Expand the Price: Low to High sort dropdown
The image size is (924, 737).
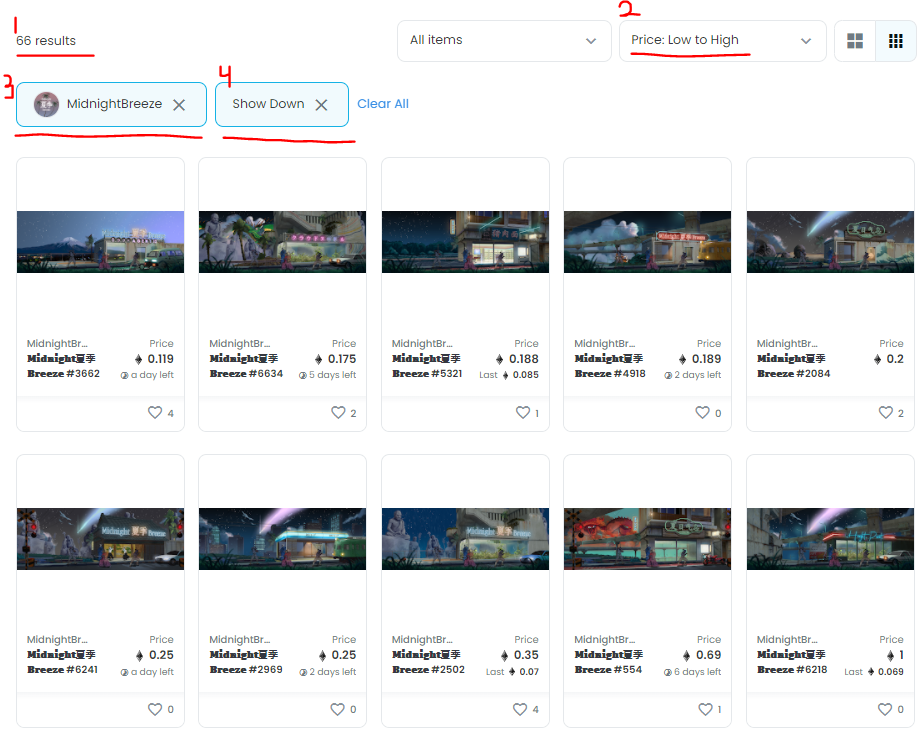[x=722, y=41]
